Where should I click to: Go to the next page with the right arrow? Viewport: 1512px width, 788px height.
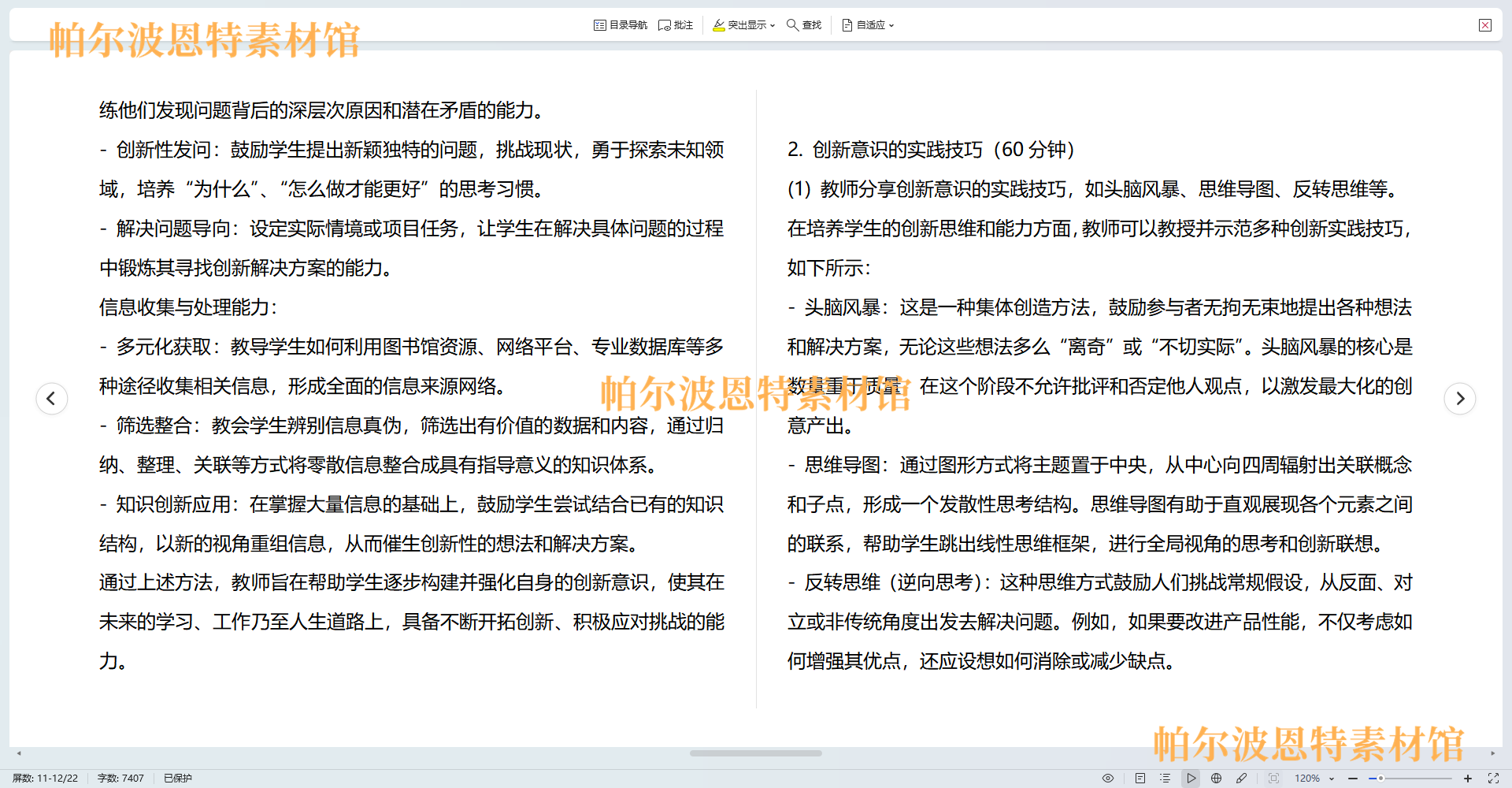tap(1460, 398)
